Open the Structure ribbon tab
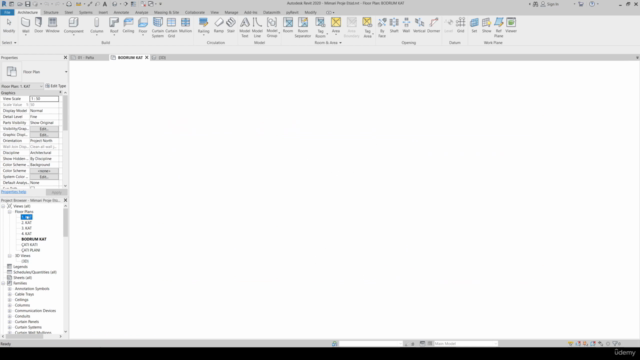Screen dimensions: 640x360 coord(51,12)
